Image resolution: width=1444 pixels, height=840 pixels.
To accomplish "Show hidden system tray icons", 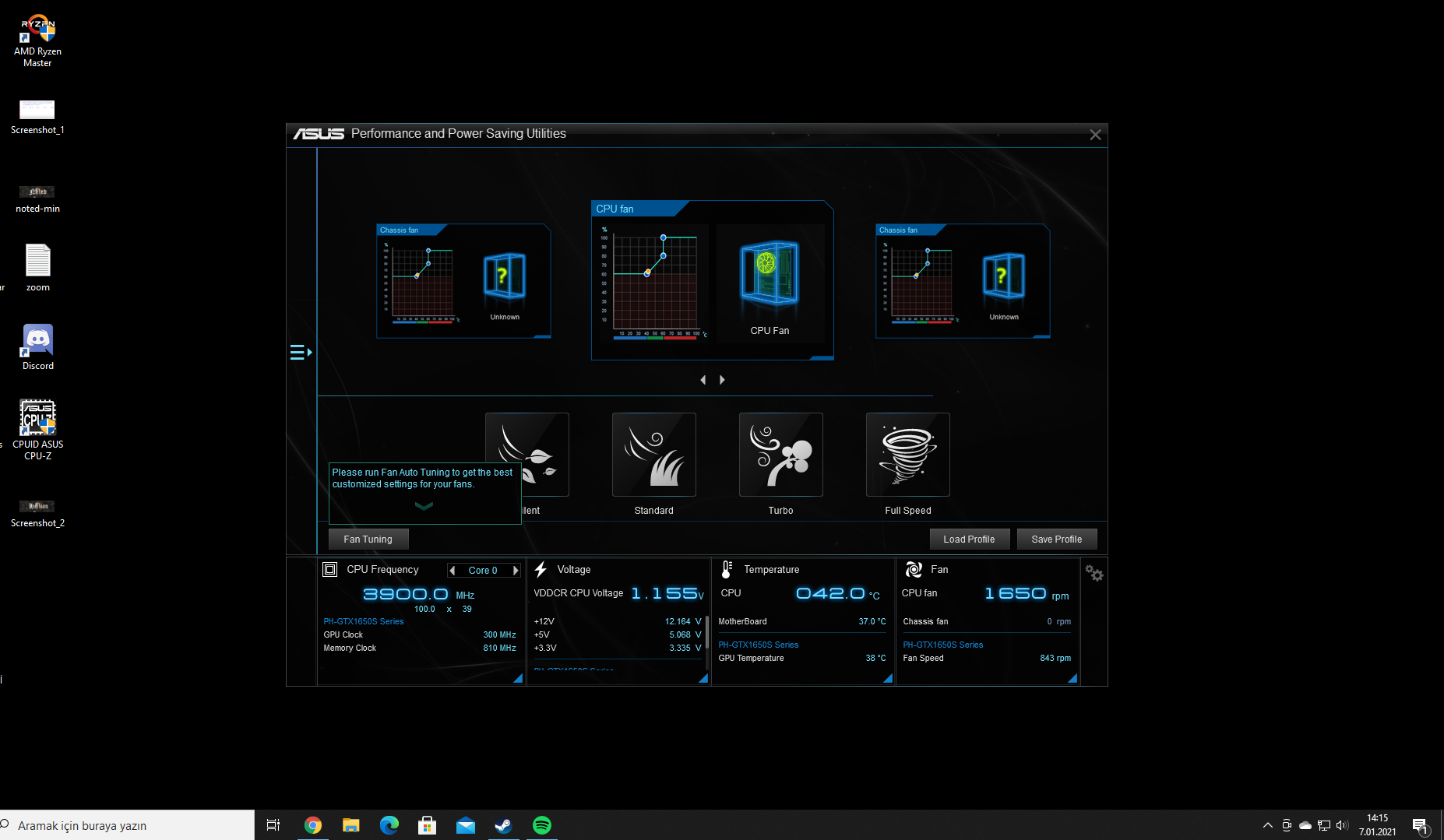I will pyautogui.click(x=1267, y=825).
